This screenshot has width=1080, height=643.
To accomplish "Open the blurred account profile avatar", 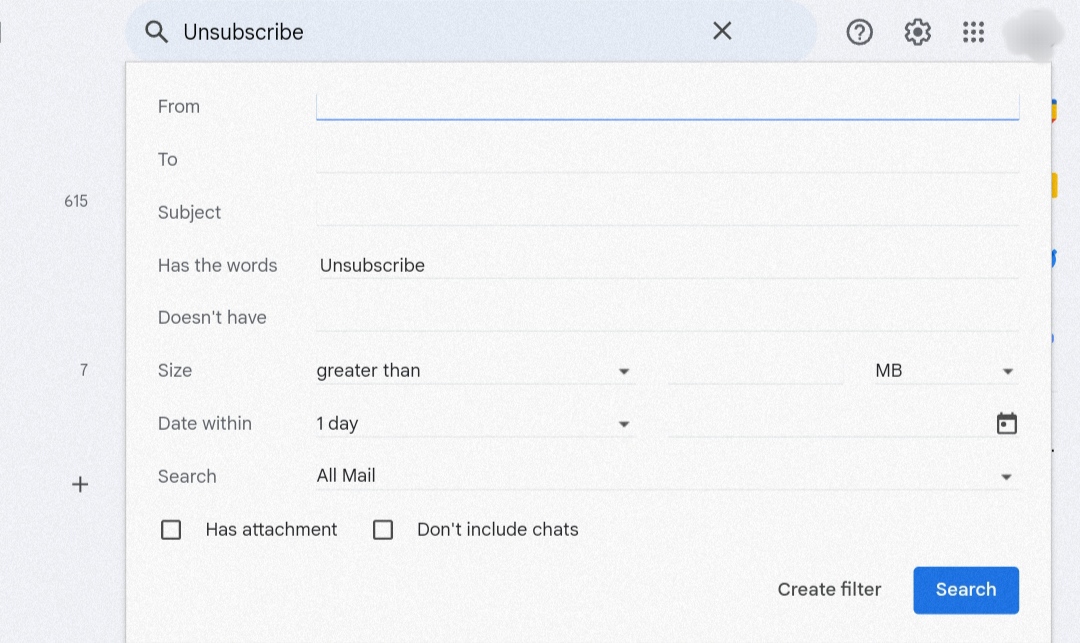I will pyautogui.click(x=1030, y=32).
